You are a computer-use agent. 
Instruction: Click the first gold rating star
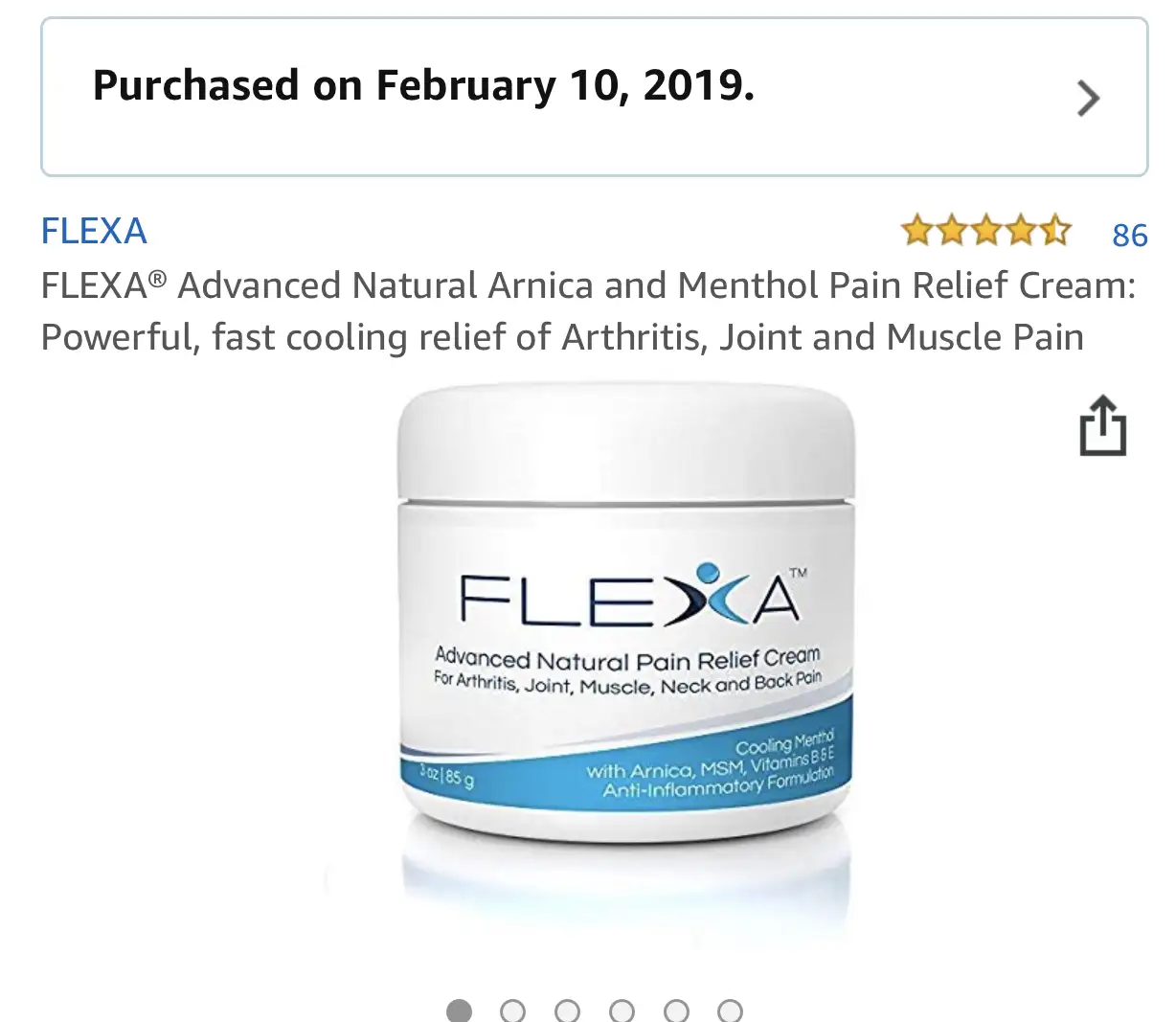(x=917, y=231)
